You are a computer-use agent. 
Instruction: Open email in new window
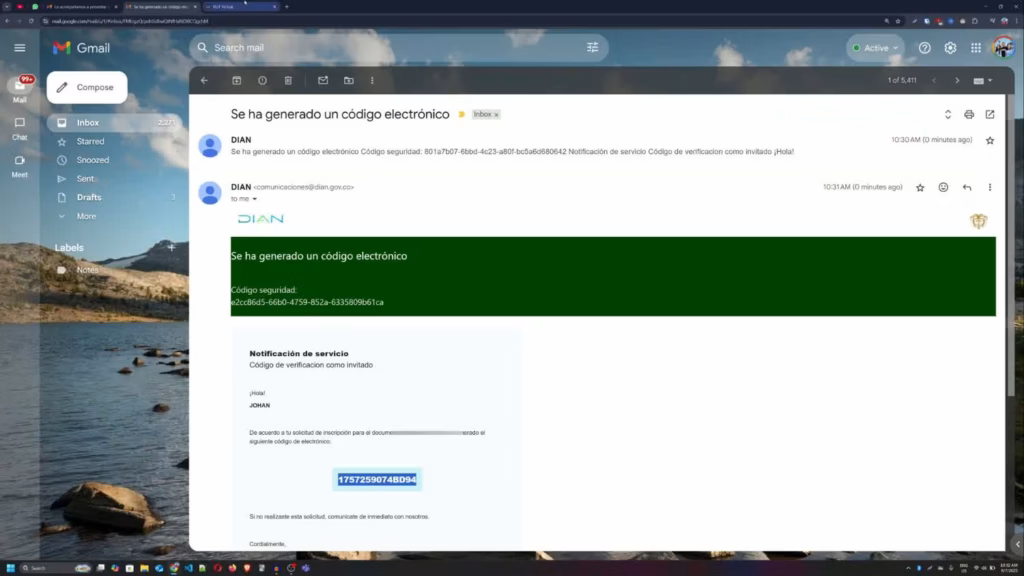[990, 114]
